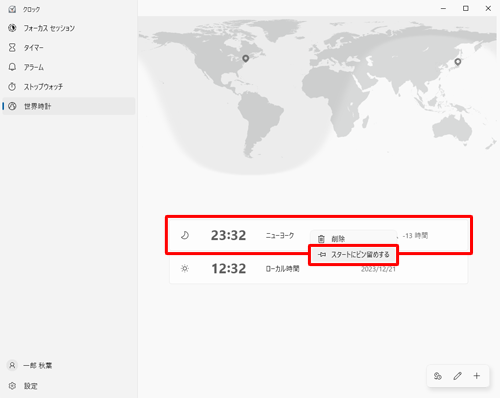Select the ローカル時間 12:32 clock row

click(x=319, y=268)
